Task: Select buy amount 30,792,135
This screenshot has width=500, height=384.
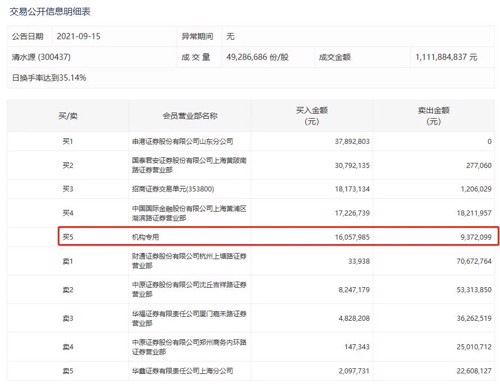Action: [352, 165]
